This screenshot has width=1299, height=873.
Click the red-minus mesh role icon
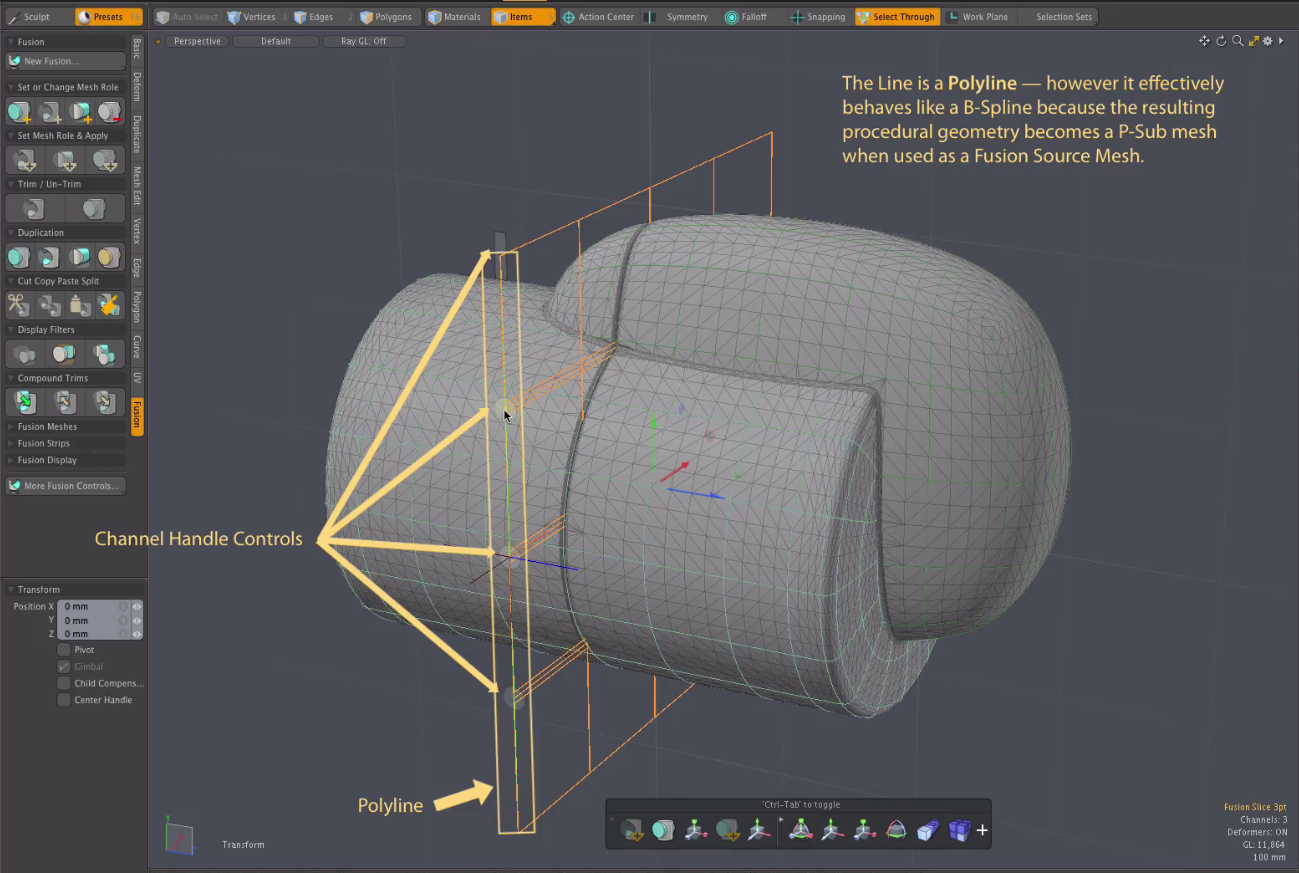109,112
